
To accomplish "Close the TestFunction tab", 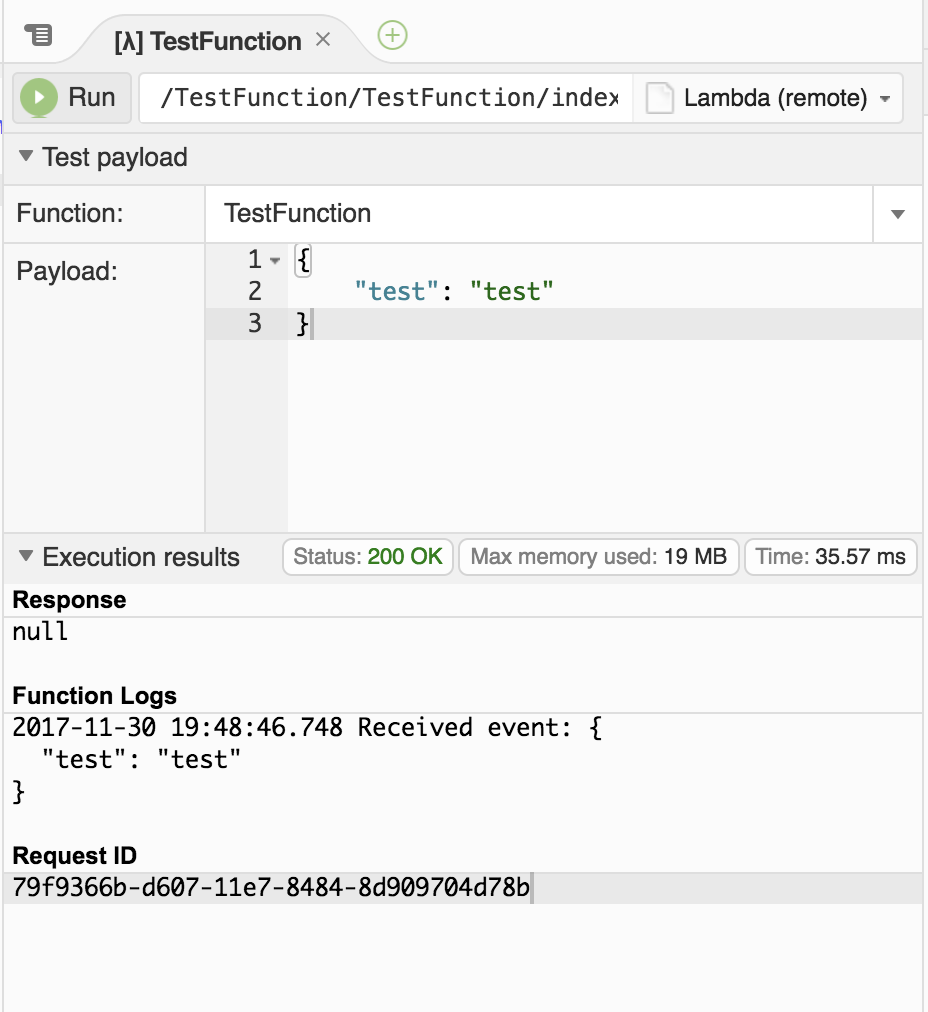I will (324, 41).
